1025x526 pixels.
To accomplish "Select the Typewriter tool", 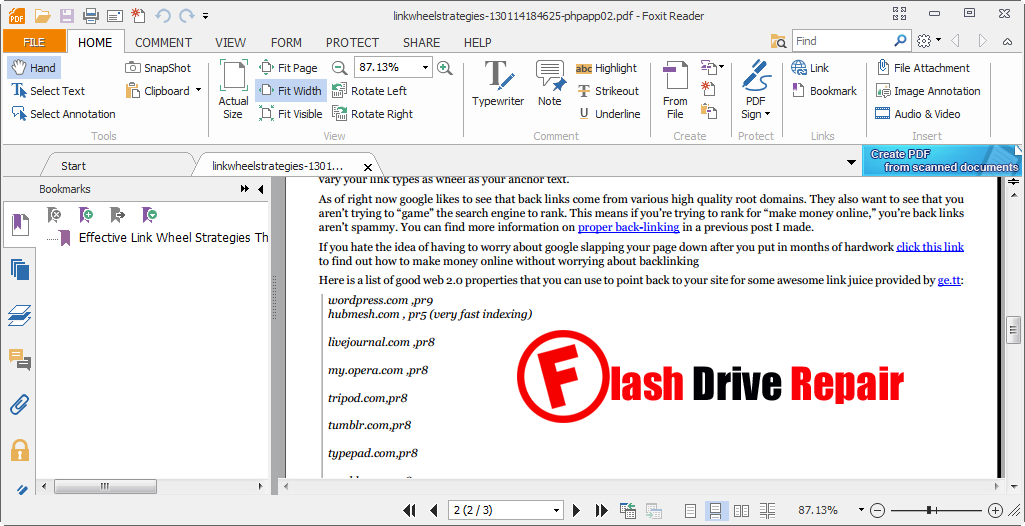I will pyautogui.click(x=498, y=83).
